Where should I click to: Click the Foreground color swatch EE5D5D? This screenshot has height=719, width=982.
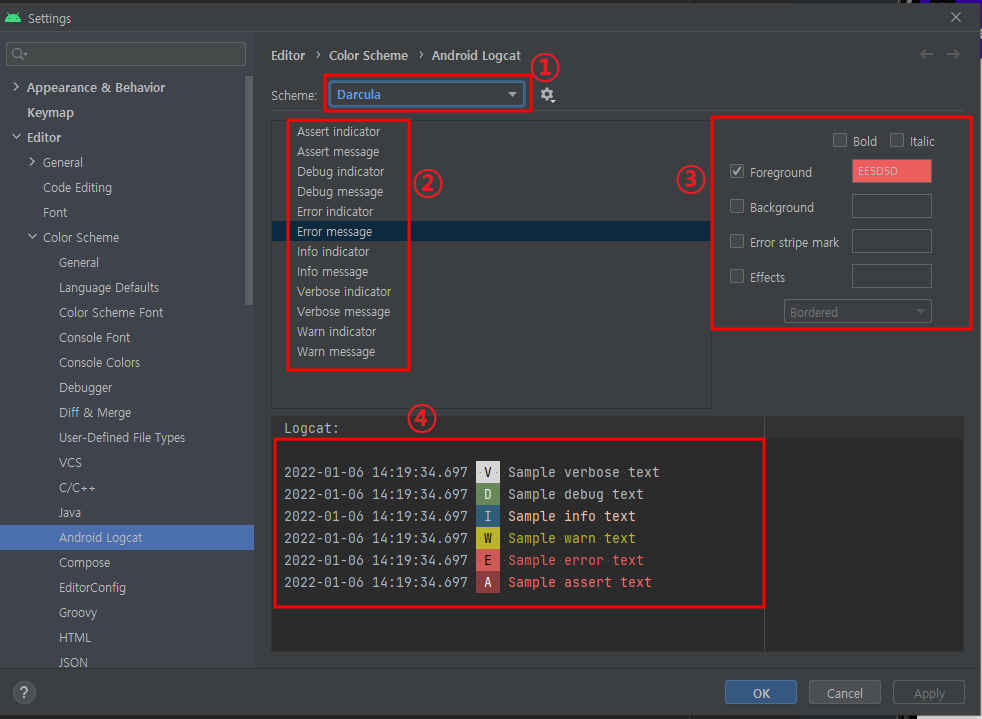point(891,171)
